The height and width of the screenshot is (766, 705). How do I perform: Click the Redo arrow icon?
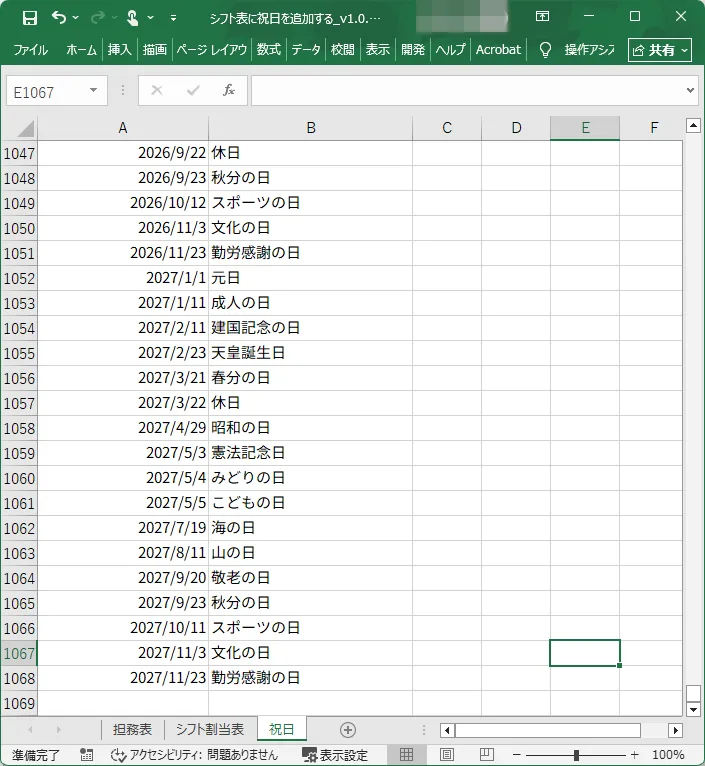(98, 18)
